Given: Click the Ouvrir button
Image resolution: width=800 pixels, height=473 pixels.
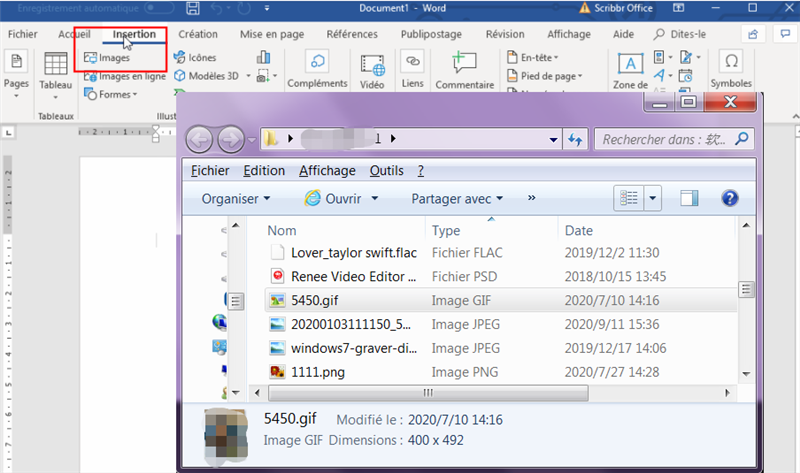Looking at the screenshot, I should [341, 198].
